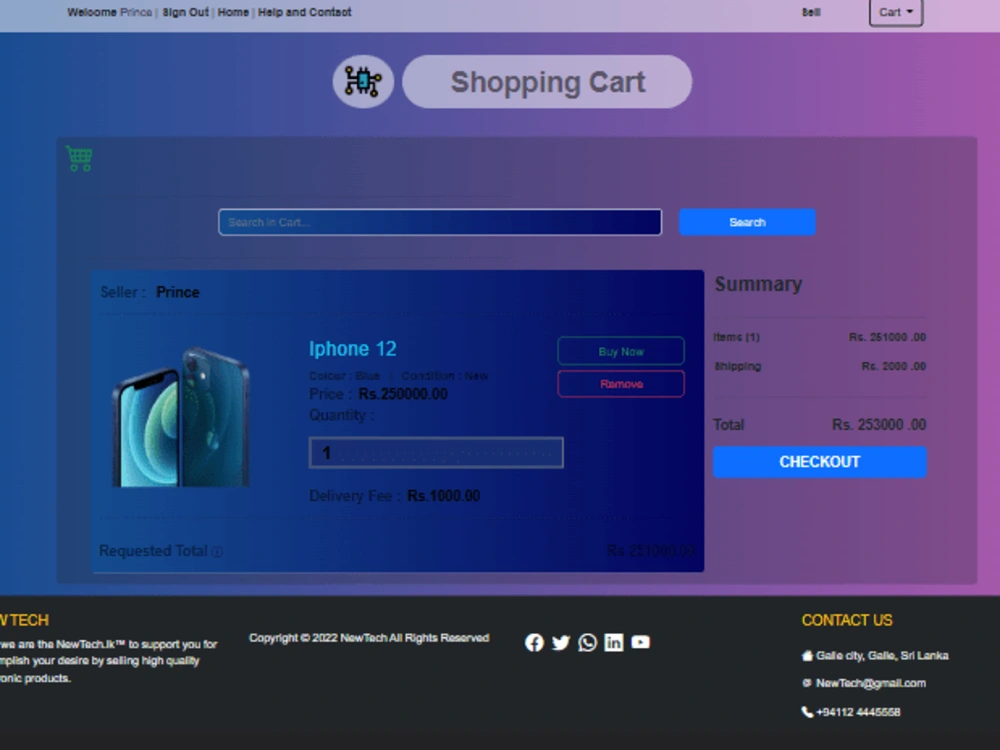Click price text Rs.250000.00
This screenshot has width=1000, height=750.
coord(403,394)
